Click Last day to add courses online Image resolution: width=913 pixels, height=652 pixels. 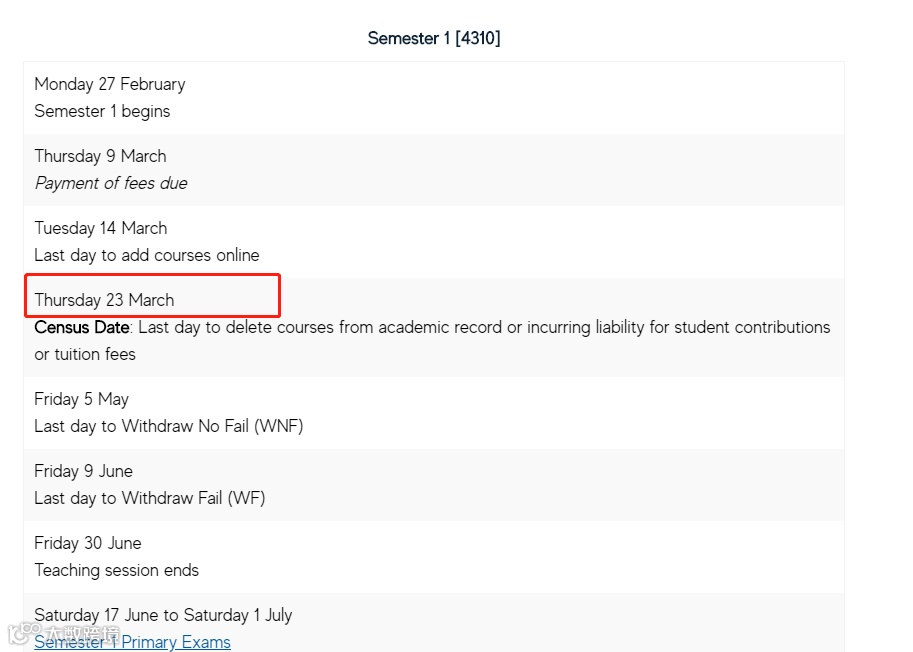click(147, 255)
